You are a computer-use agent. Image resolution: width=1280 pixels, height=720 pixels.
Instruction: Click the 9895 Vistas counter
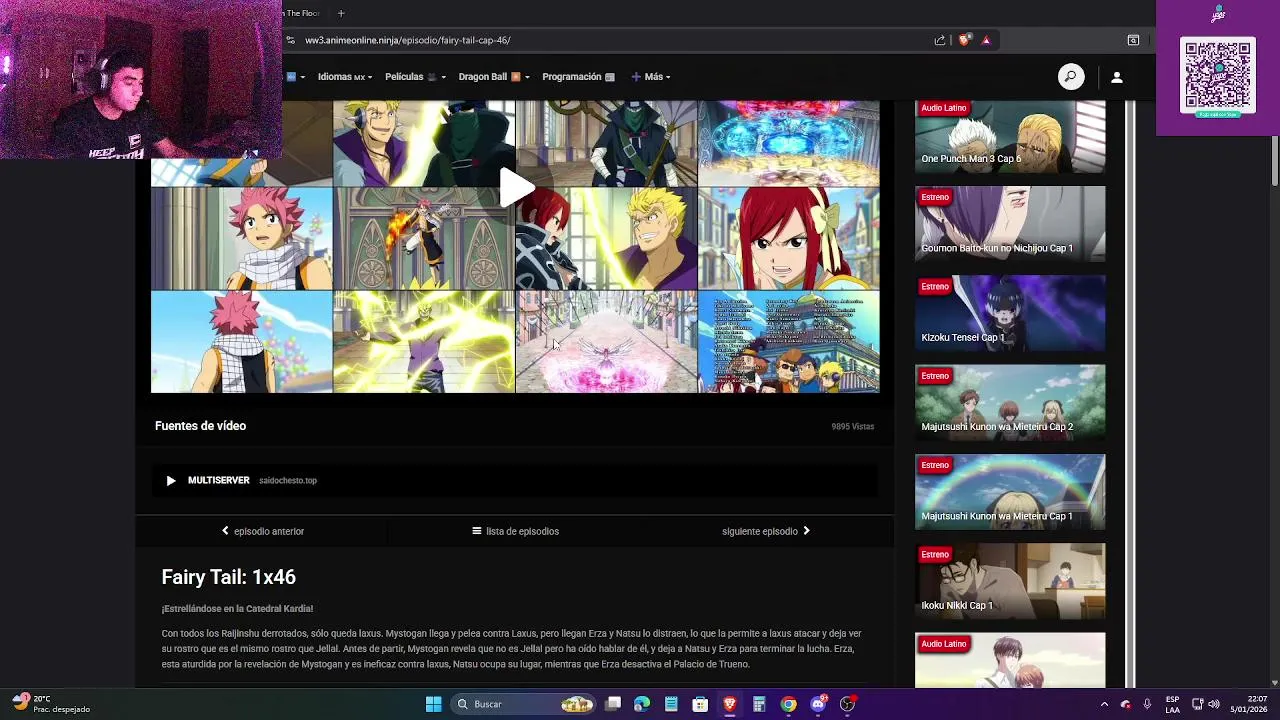click(x=853, y=427)
